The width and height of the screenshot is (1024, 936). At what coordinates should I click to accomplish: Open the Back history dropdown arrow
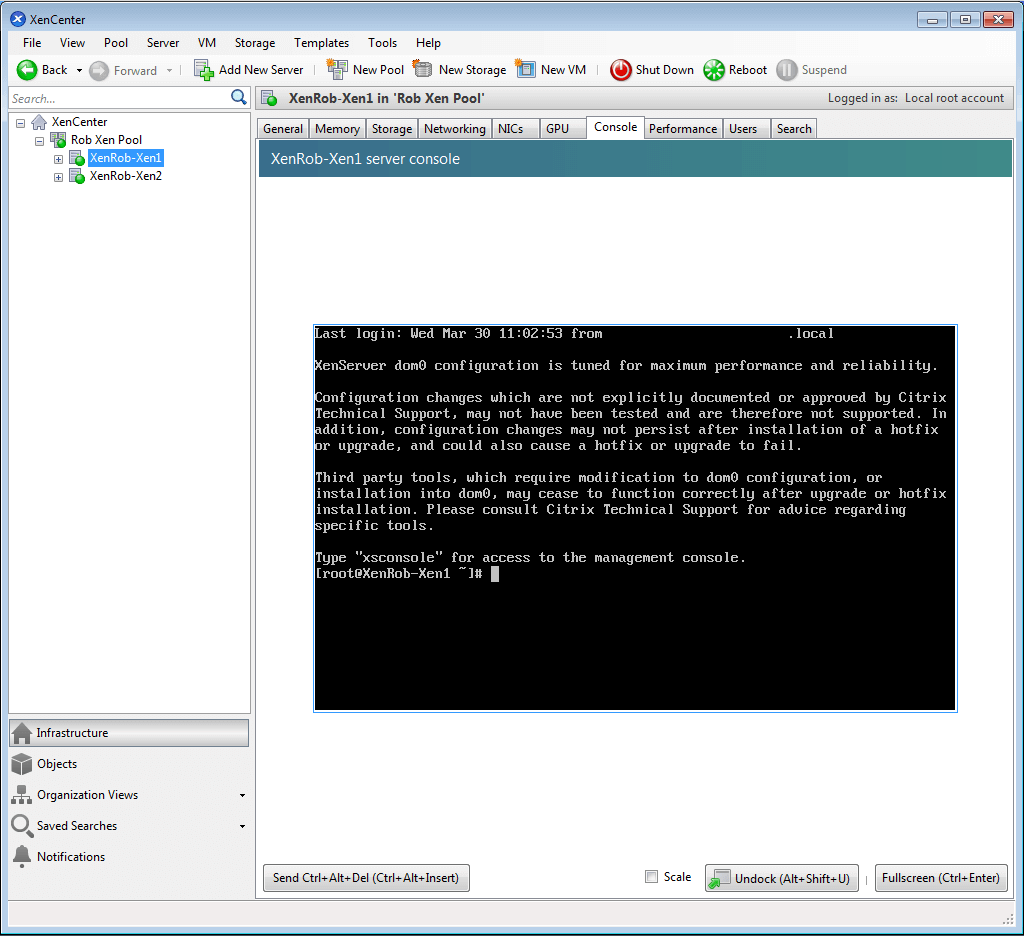pyautogui.click(x=79, y=71)
